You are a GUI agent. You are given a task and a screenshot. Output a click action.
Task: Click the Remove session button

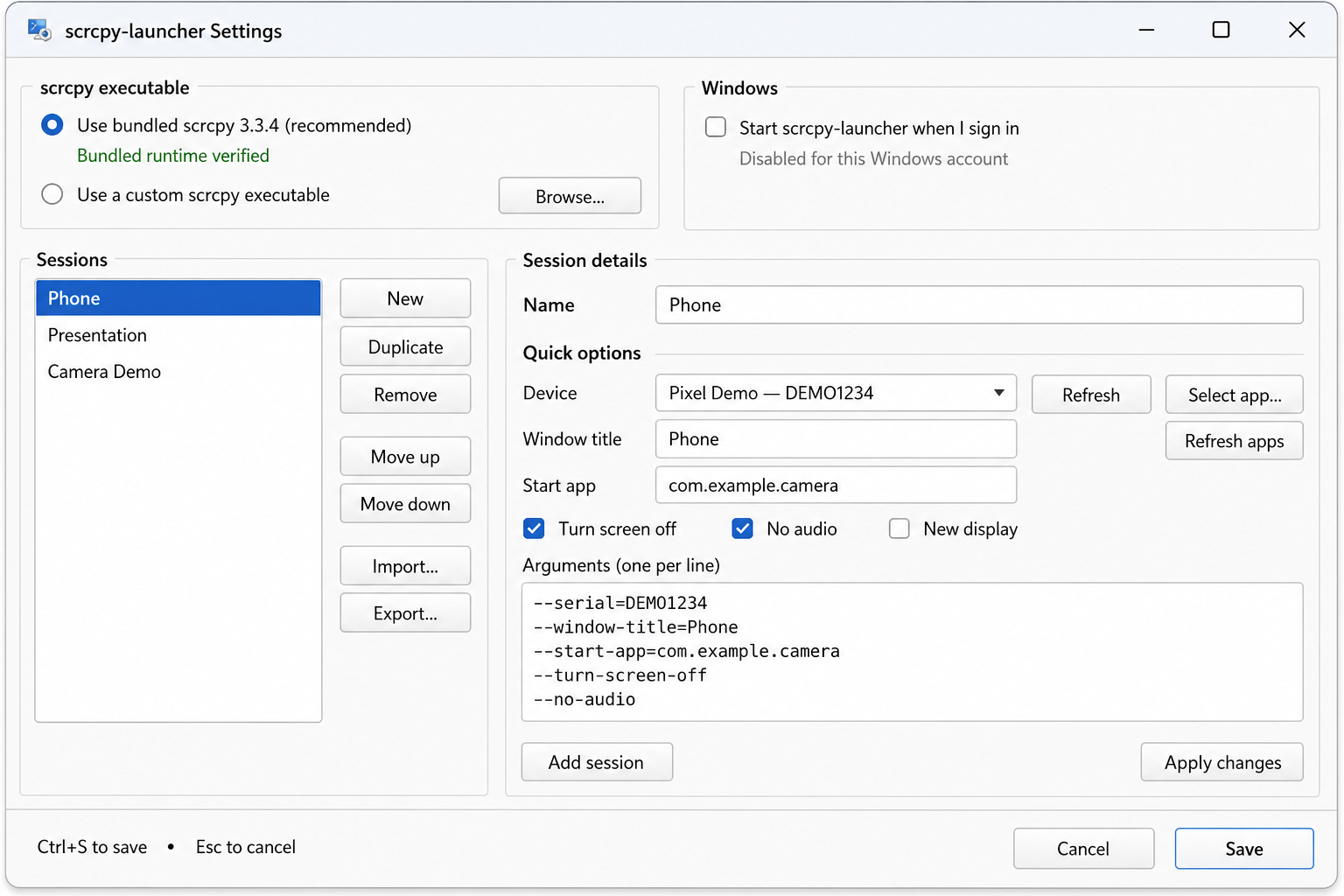tap(405, 395)
